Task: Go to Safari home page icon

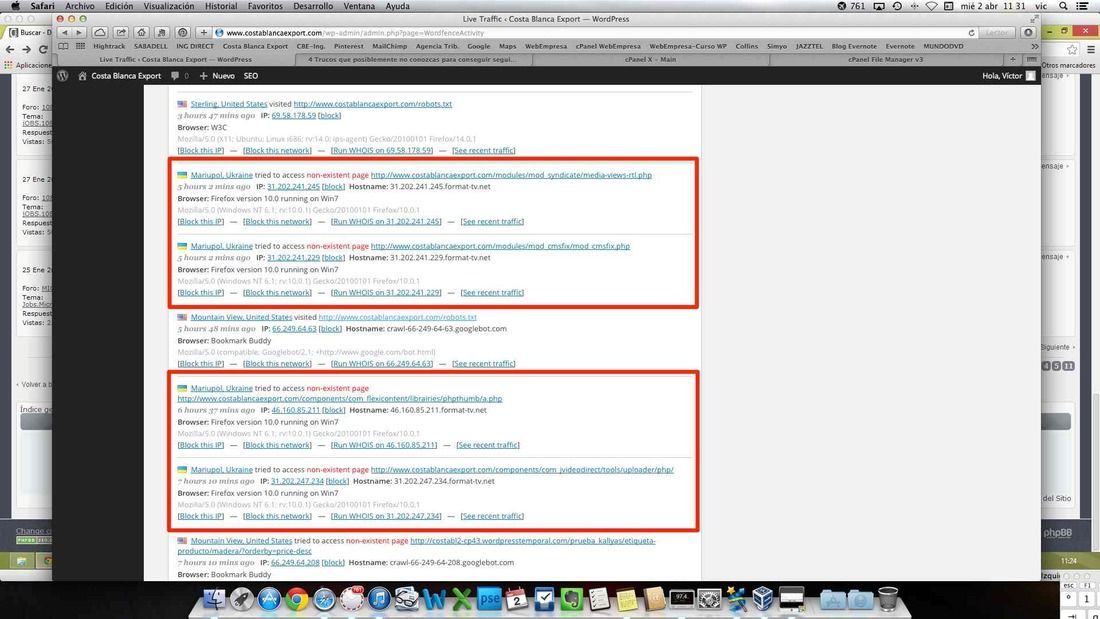Action: (x=142, y=32)
